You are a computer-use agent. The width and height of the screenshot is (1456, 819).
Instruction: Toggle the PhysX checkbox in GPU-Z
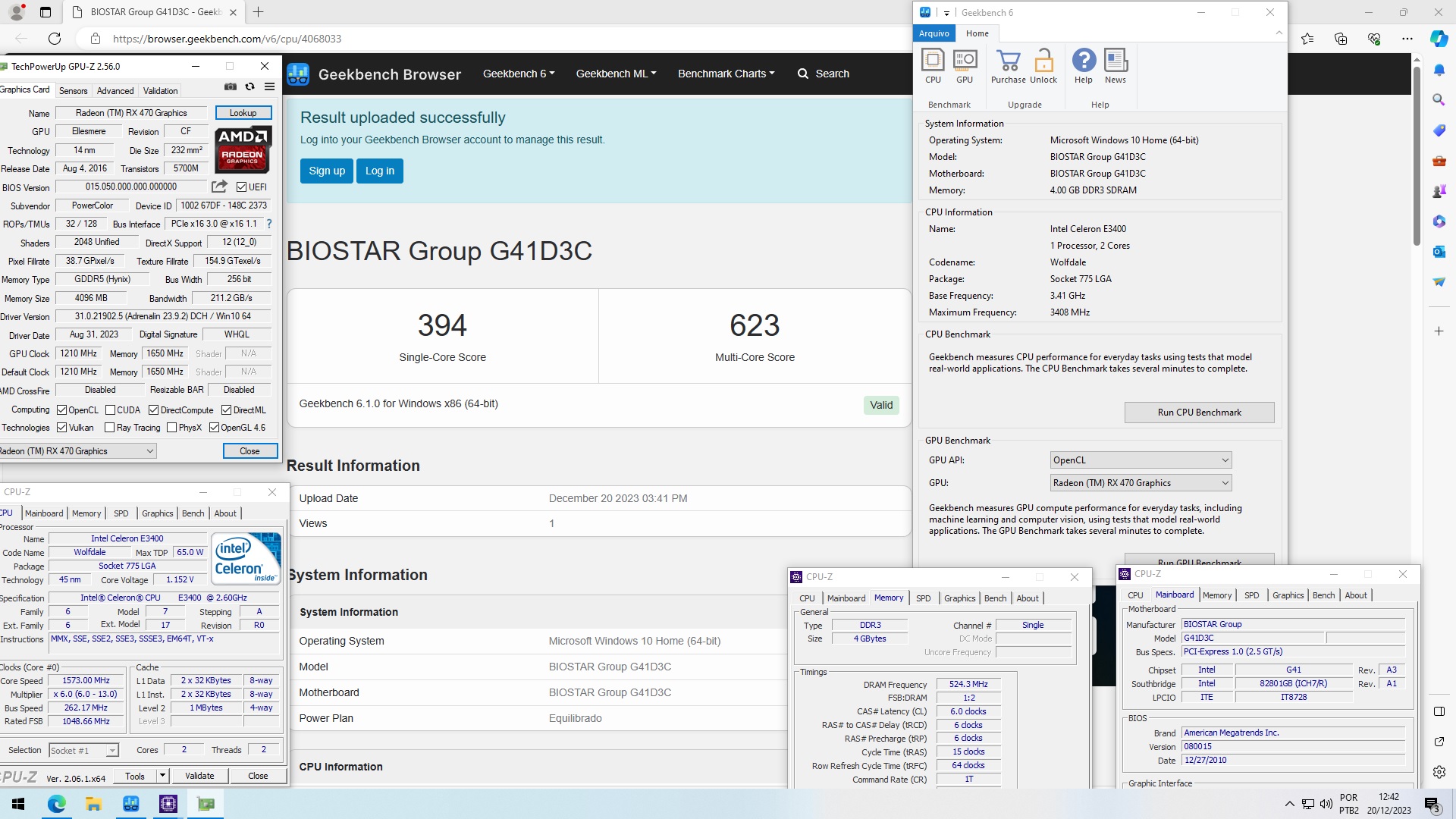pos(171,428)
